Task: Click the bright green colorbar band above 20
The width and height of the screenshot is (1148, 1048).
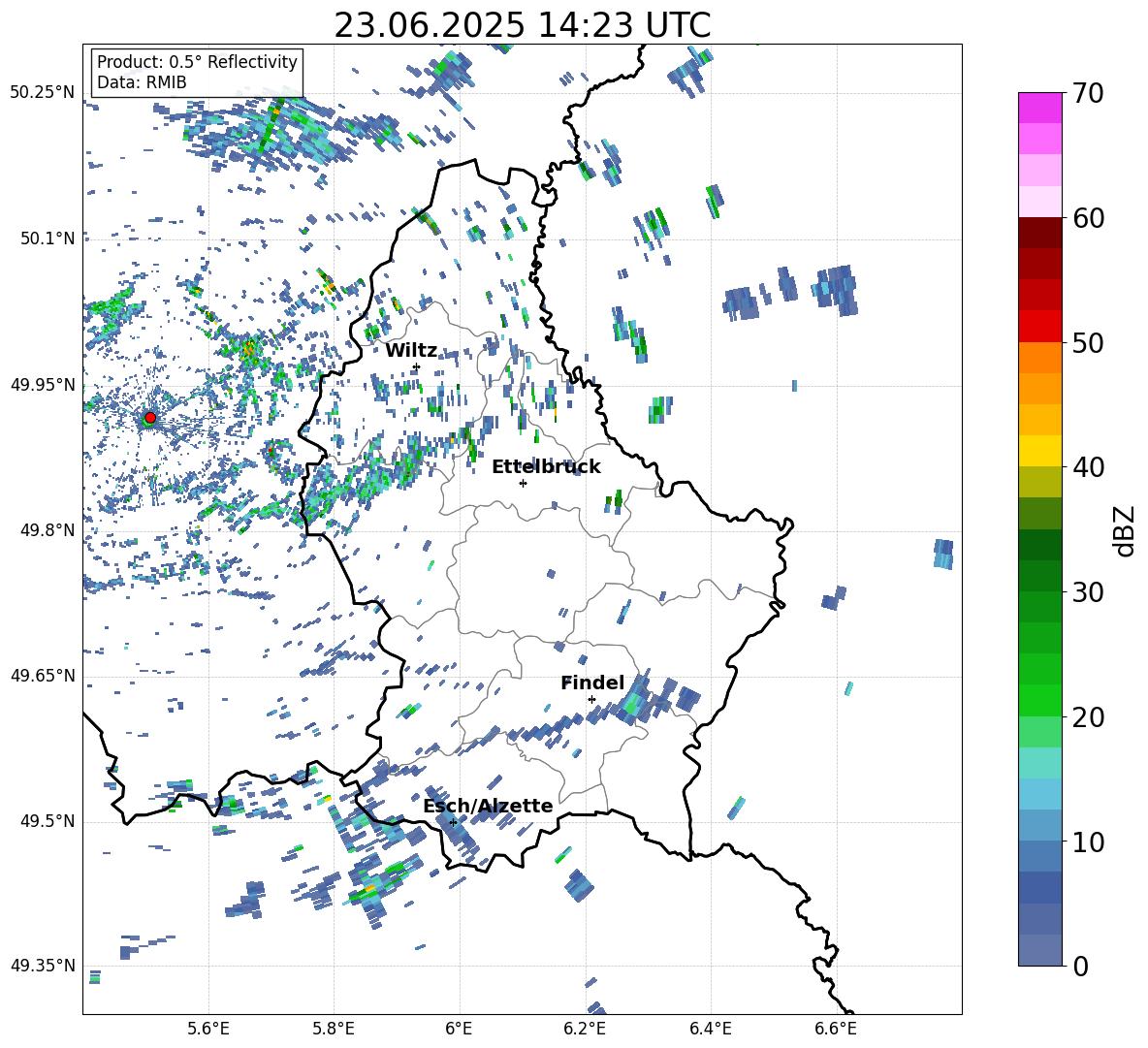Action: click(1039, 700)
